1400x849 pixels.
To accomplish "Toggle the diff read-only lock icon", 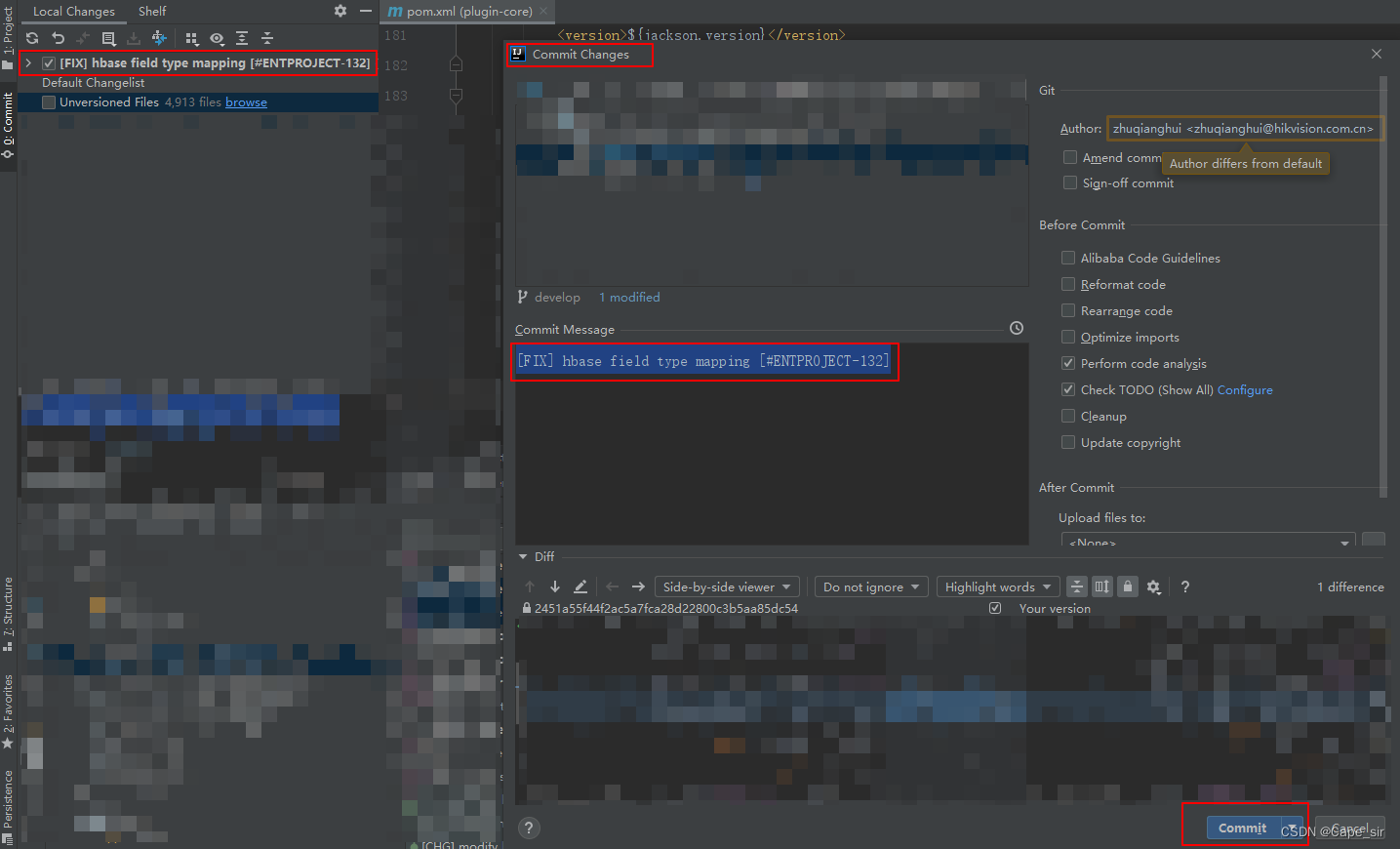I will pyautogui.click(x=1128, y=586).
